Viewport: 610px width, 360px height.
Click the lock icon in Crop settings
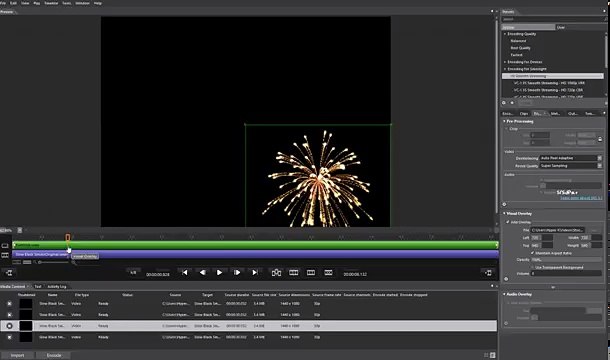(x=600, y=139)
